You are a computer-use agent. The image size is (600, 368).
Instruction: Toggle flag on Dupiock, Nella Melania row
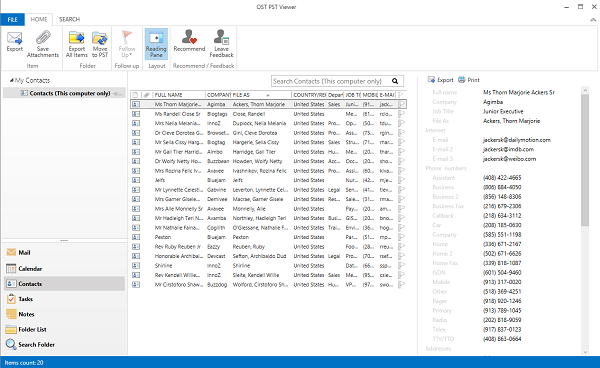pyautogui.click(x=401, y=123)
